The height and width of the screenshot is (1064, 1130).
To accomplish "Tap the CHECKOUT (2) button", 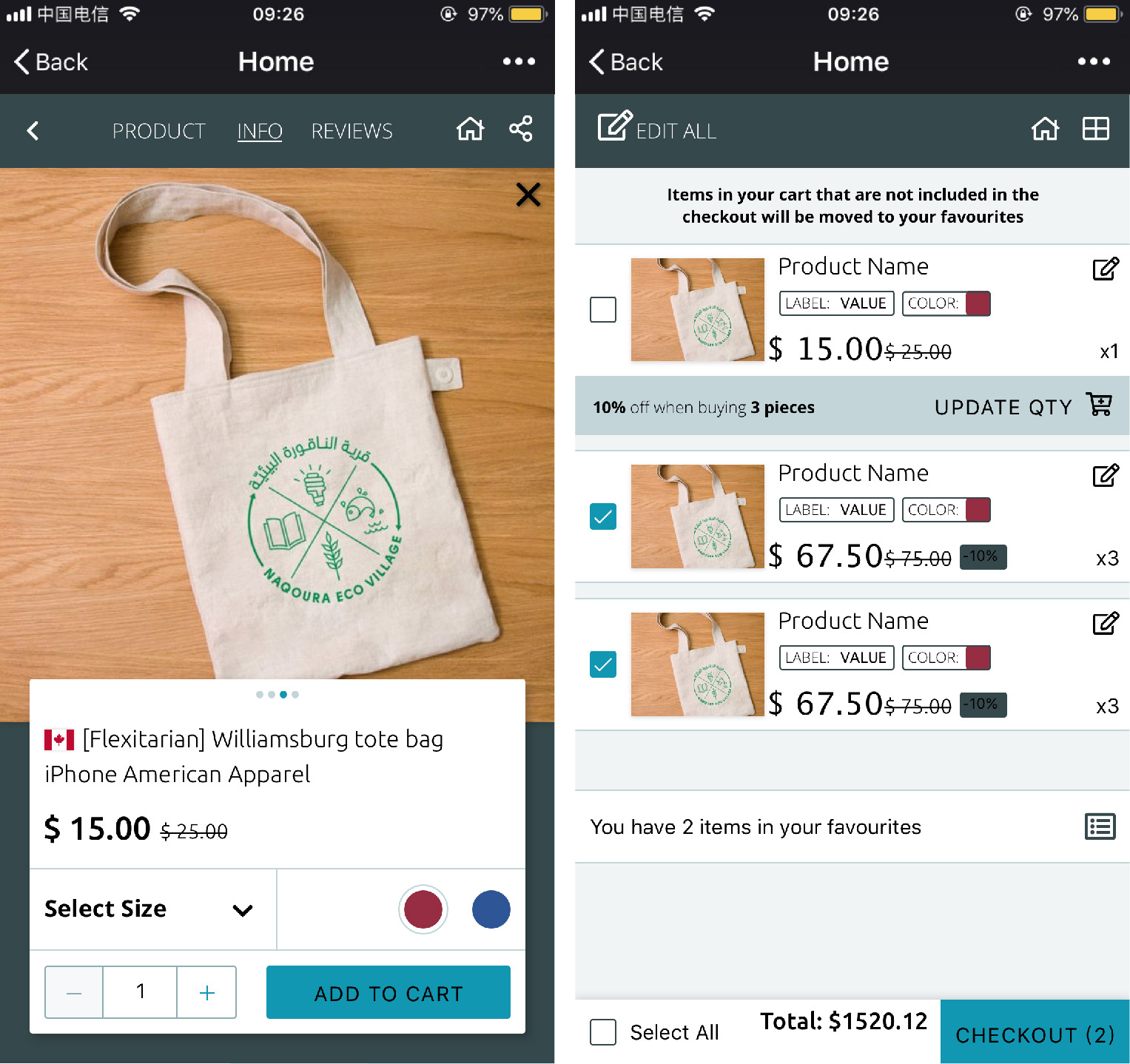I will click(x=1035, y=1032).
